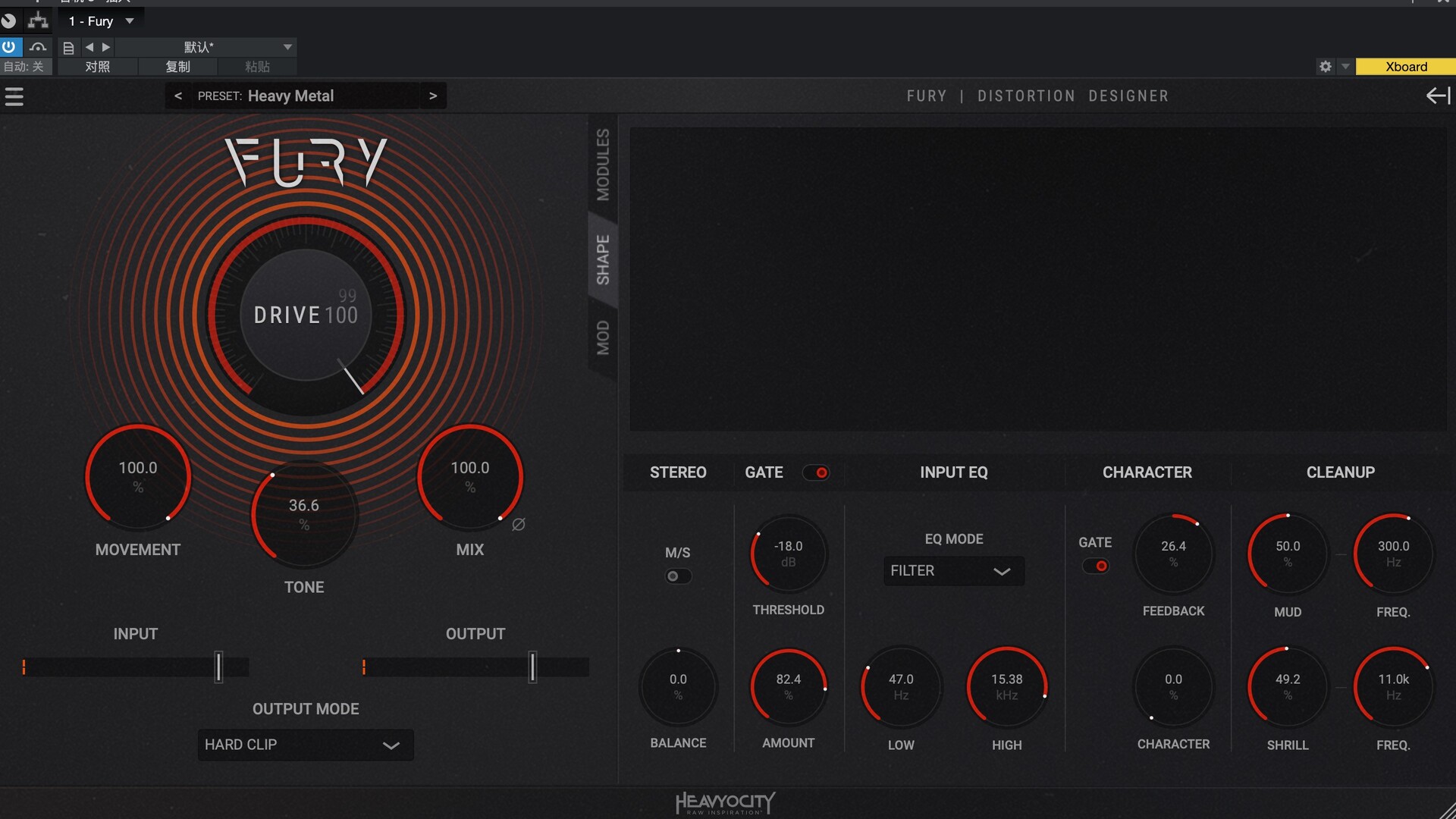Click the Output level slider handle
This screenshot has width=1456, height=819.
click(532, 667)
